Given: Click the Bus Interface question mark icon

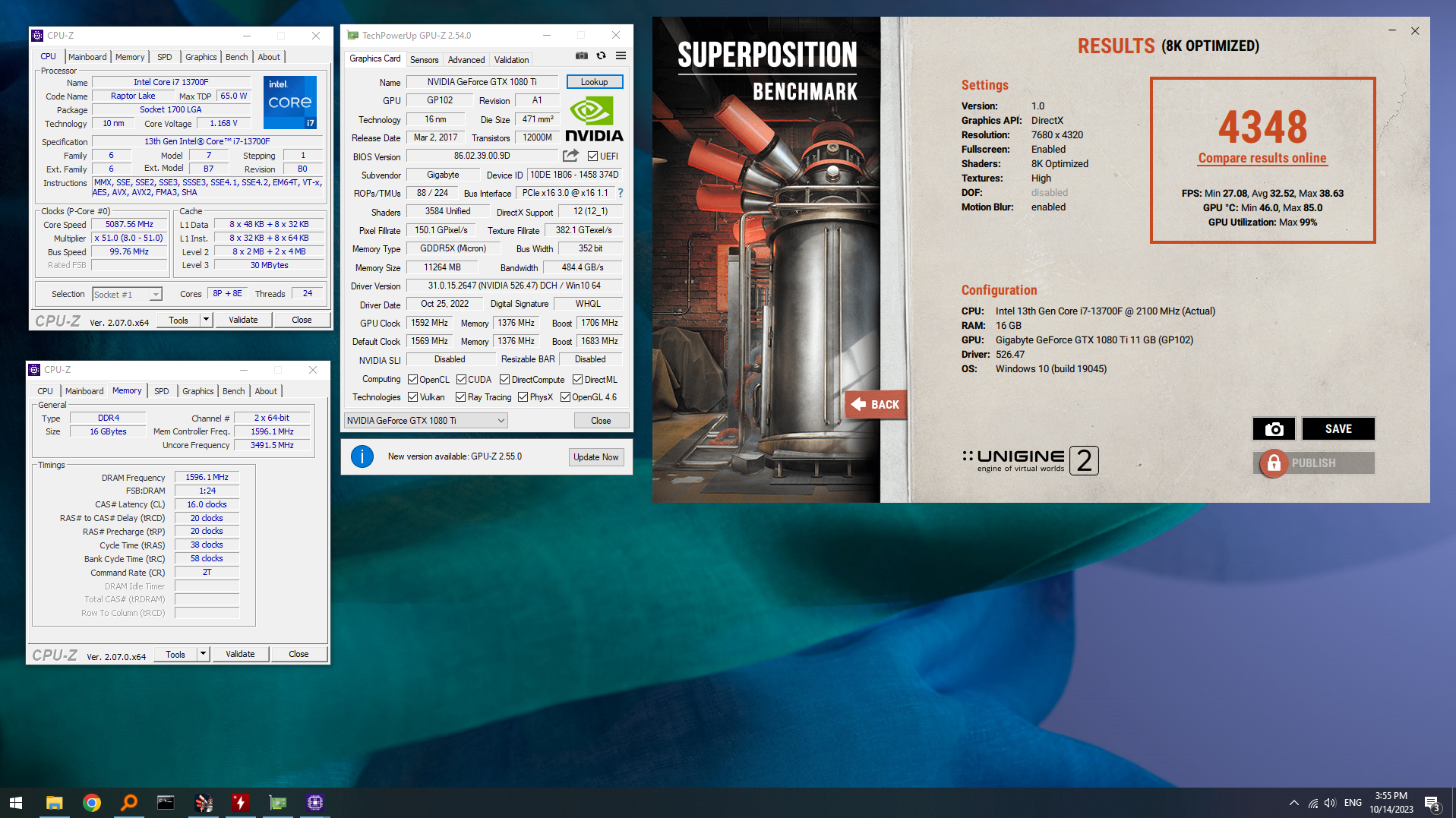Looking at the screenshot, I should click(x=621, y=193).
